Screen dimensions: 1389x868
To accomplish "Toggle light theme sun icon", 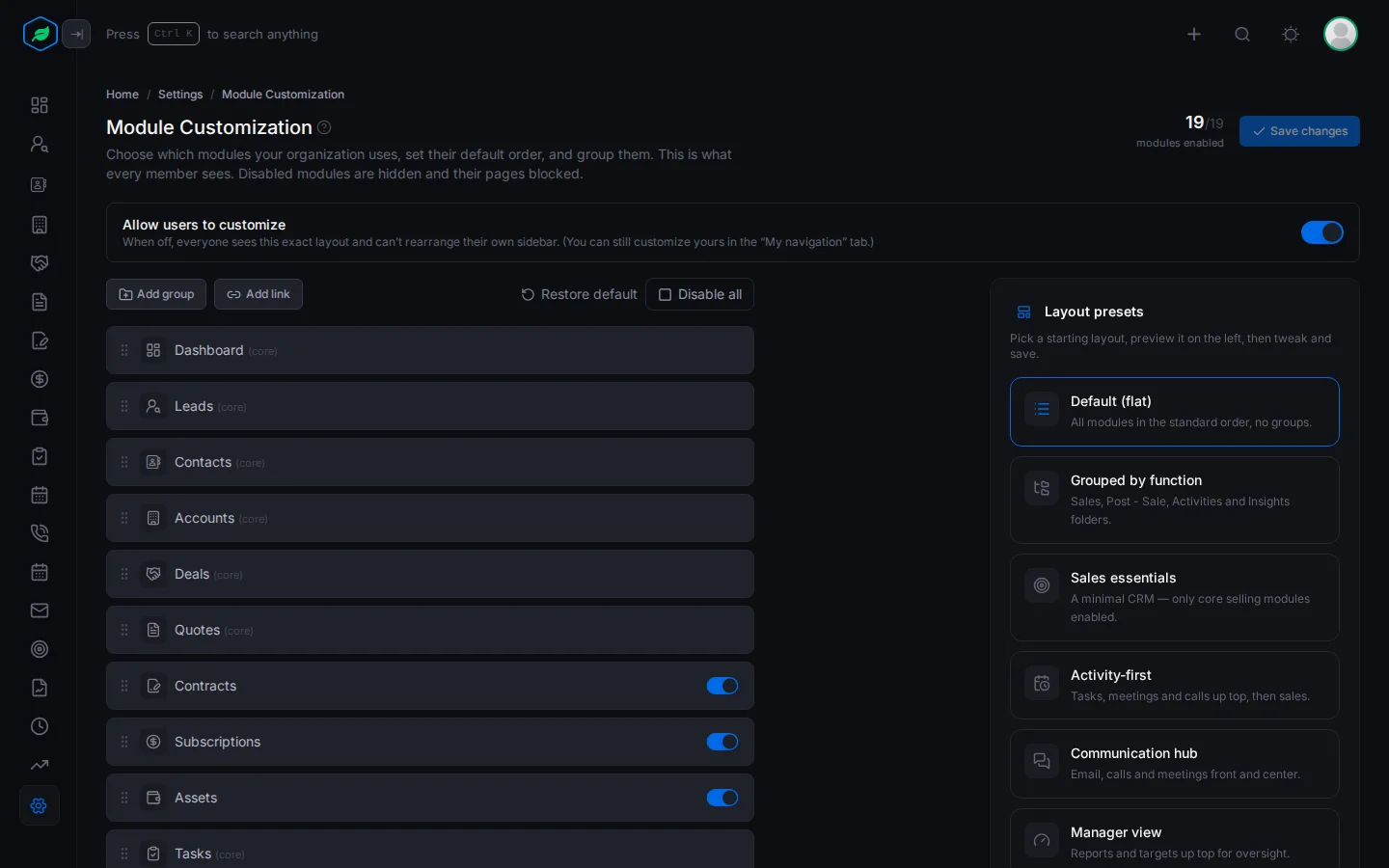I will [x=1291, y=35].
